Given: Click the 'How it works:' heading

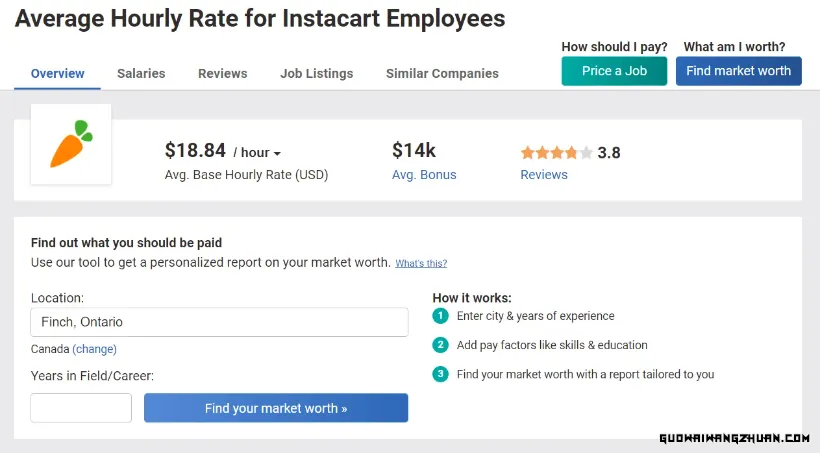Looking at the screenshot, I should pyautogui.click(x=472, y=298).
